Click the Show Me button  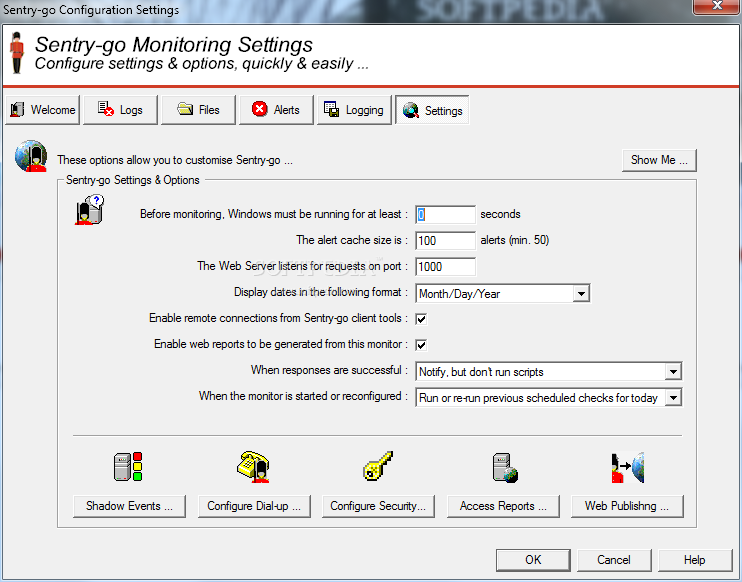pos(659,160)
